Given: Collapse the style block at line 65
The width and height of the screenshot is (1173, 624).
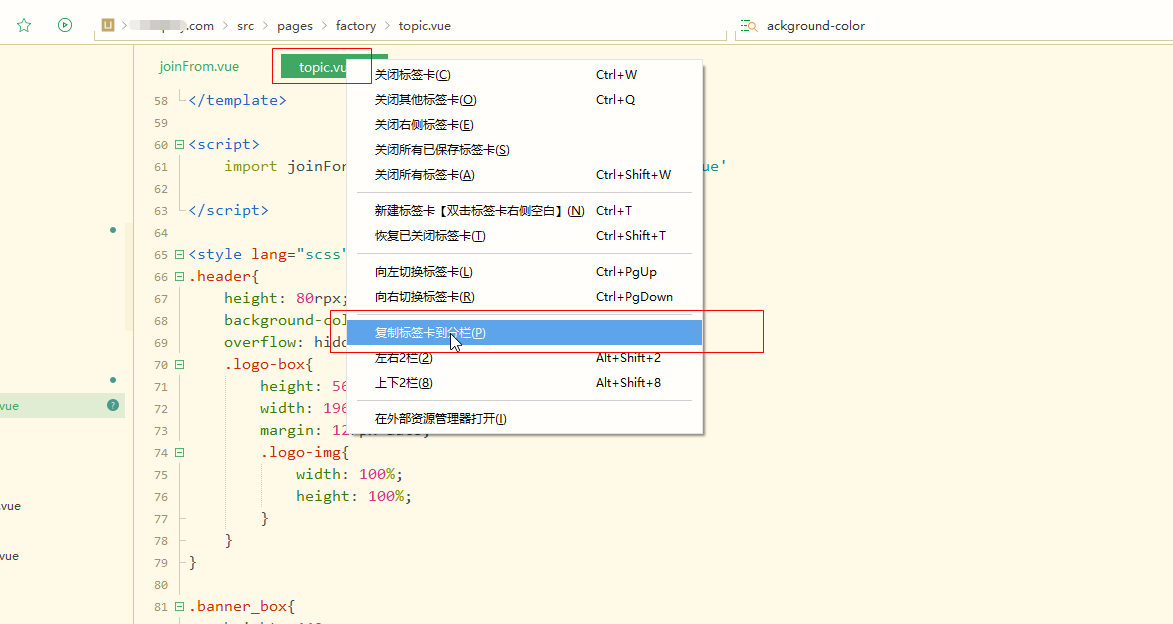Looking at the screenshot, I should tap(180, 254).
